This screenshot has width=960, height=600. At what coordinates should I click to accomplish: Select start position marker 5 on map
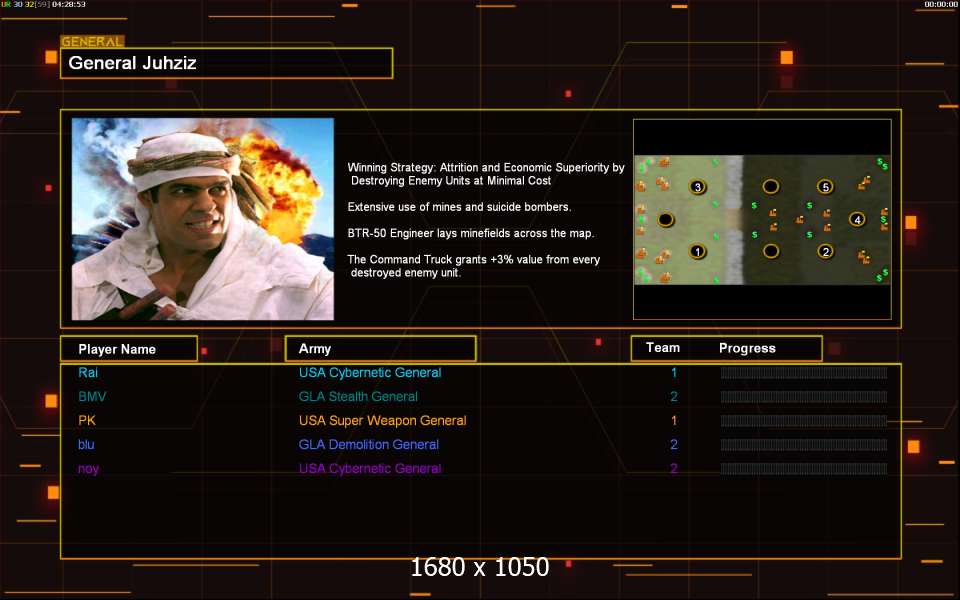(825, 187)
